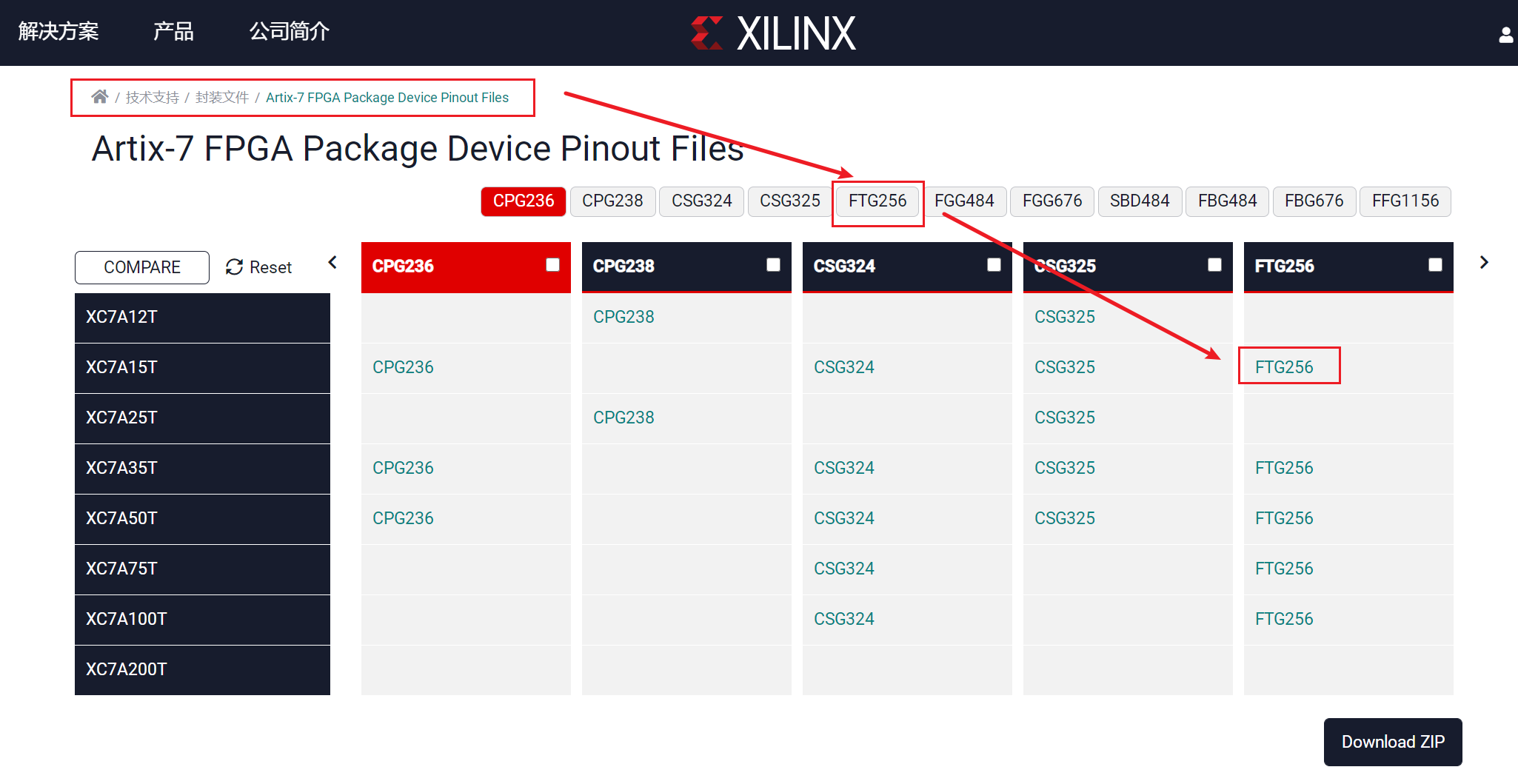Open the 解决方案 menu

[x=59, y=31]
